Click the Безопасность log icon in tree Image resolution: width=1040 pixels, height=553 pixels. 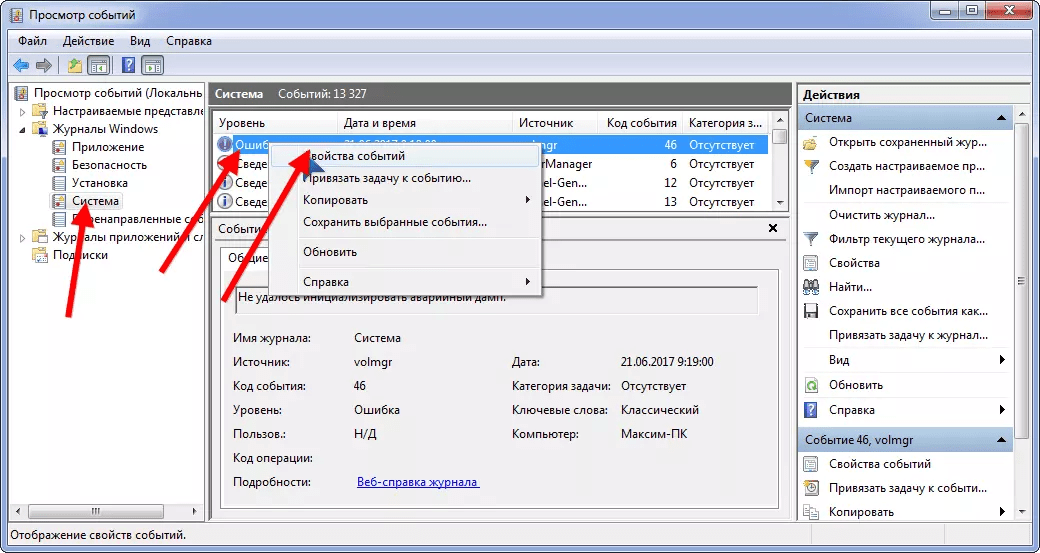point(59,165)
